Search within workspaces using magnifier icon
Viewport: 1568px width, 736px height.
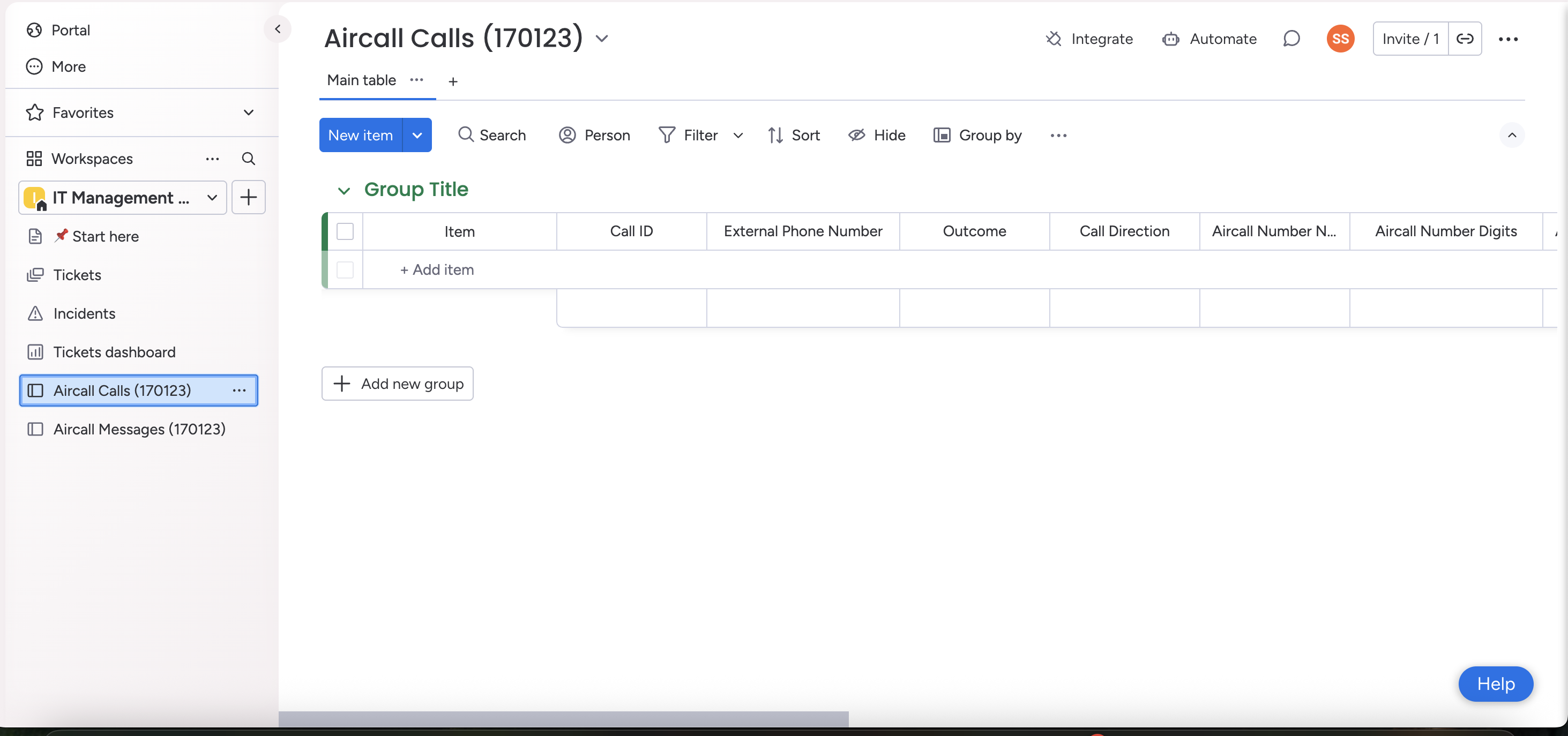coord(248,159)
